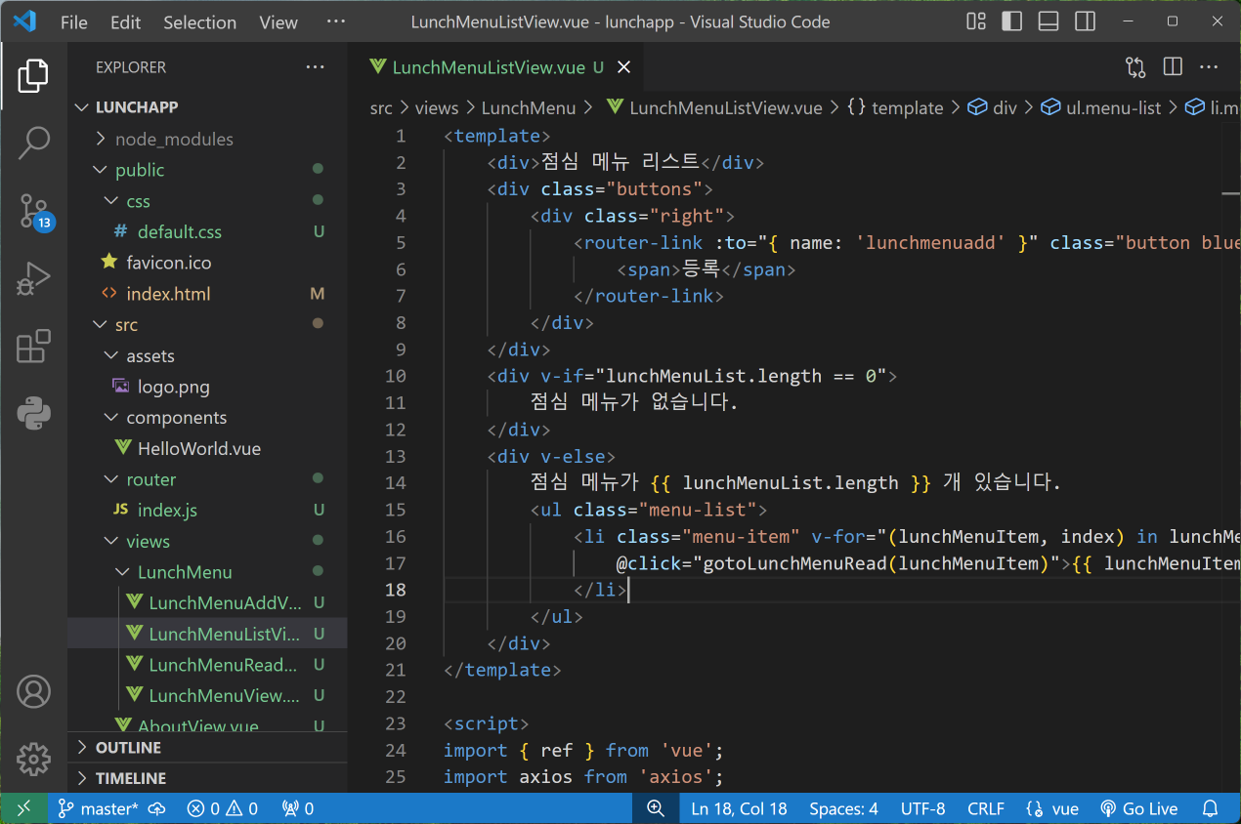Open Explorer's more actions ellipsis

tap(315, 67)
